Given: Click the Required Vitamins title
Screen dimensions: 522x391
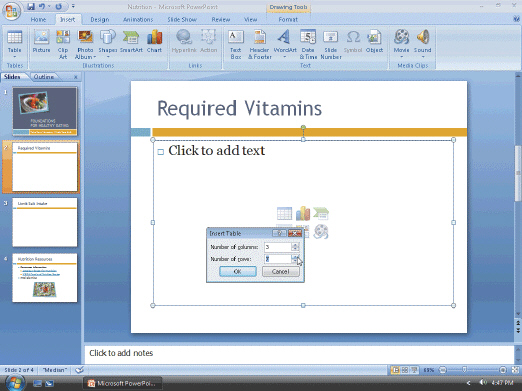Looking at the screenshot, I should pos(239,108).
